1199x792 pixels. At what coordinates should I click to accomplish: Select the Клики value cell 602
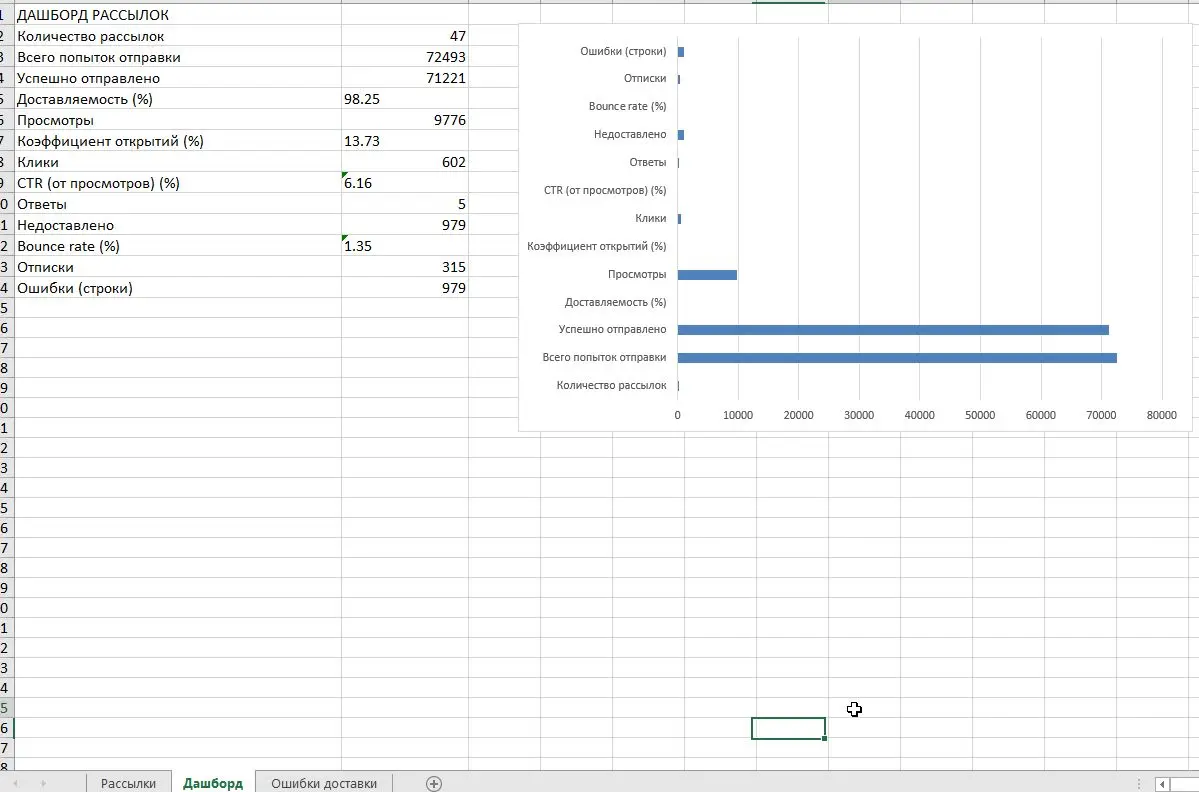coord(404,162)
